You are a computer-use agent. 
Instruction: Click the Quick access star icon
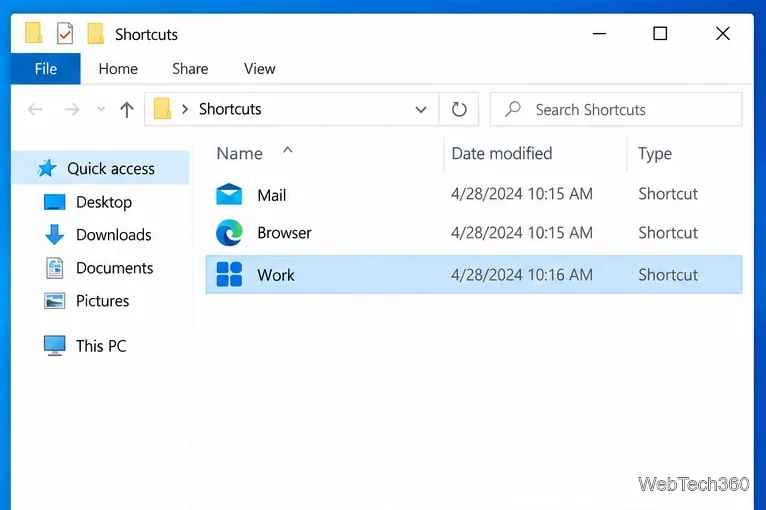(47, 168)
